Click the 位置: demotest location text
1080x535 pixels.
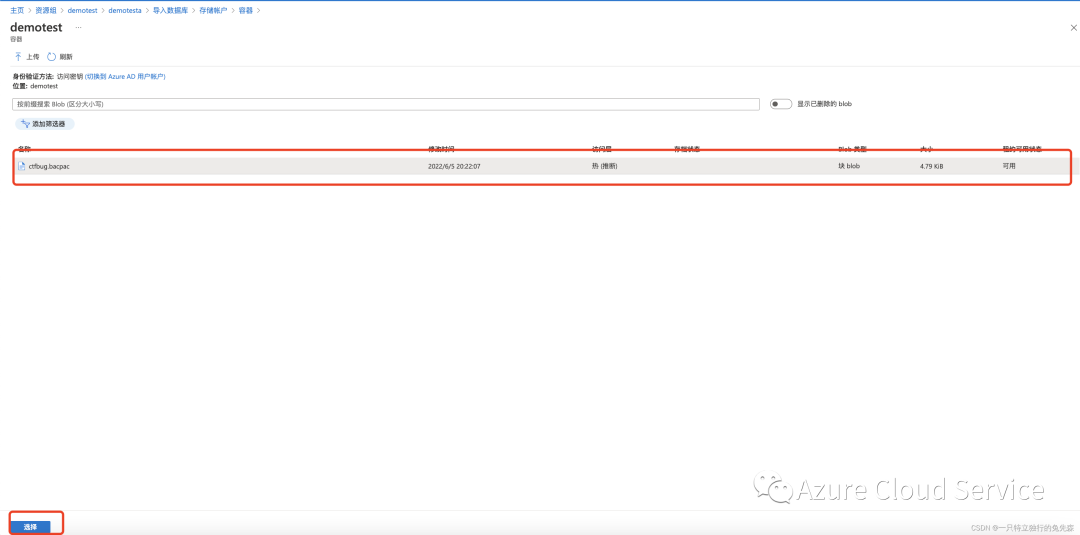[35, 86]
